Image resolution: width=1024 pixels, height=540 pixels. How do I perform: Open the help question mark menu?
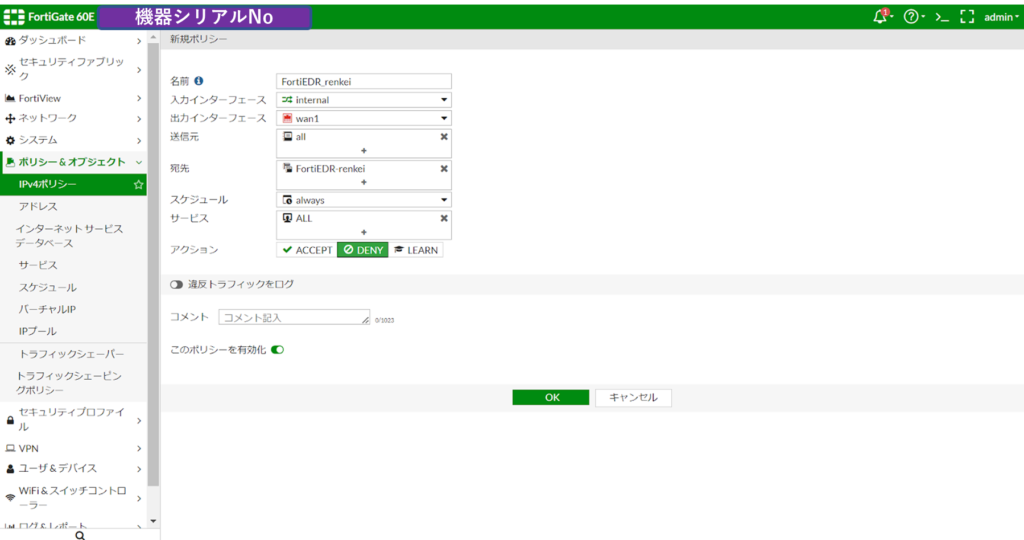pos(911,17)
